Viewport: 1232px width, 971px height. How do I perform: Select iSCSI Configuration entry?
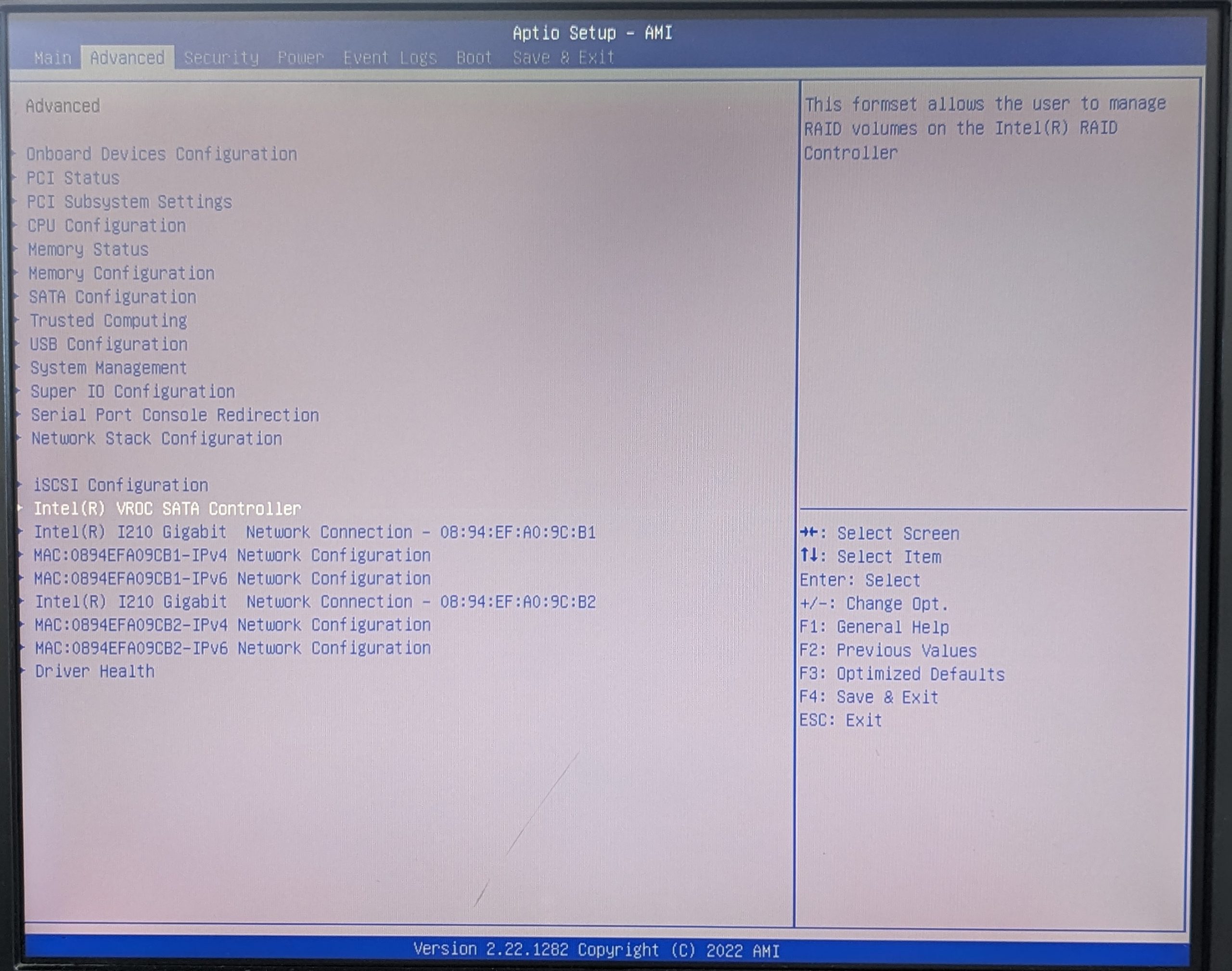(x=120, y=485)
